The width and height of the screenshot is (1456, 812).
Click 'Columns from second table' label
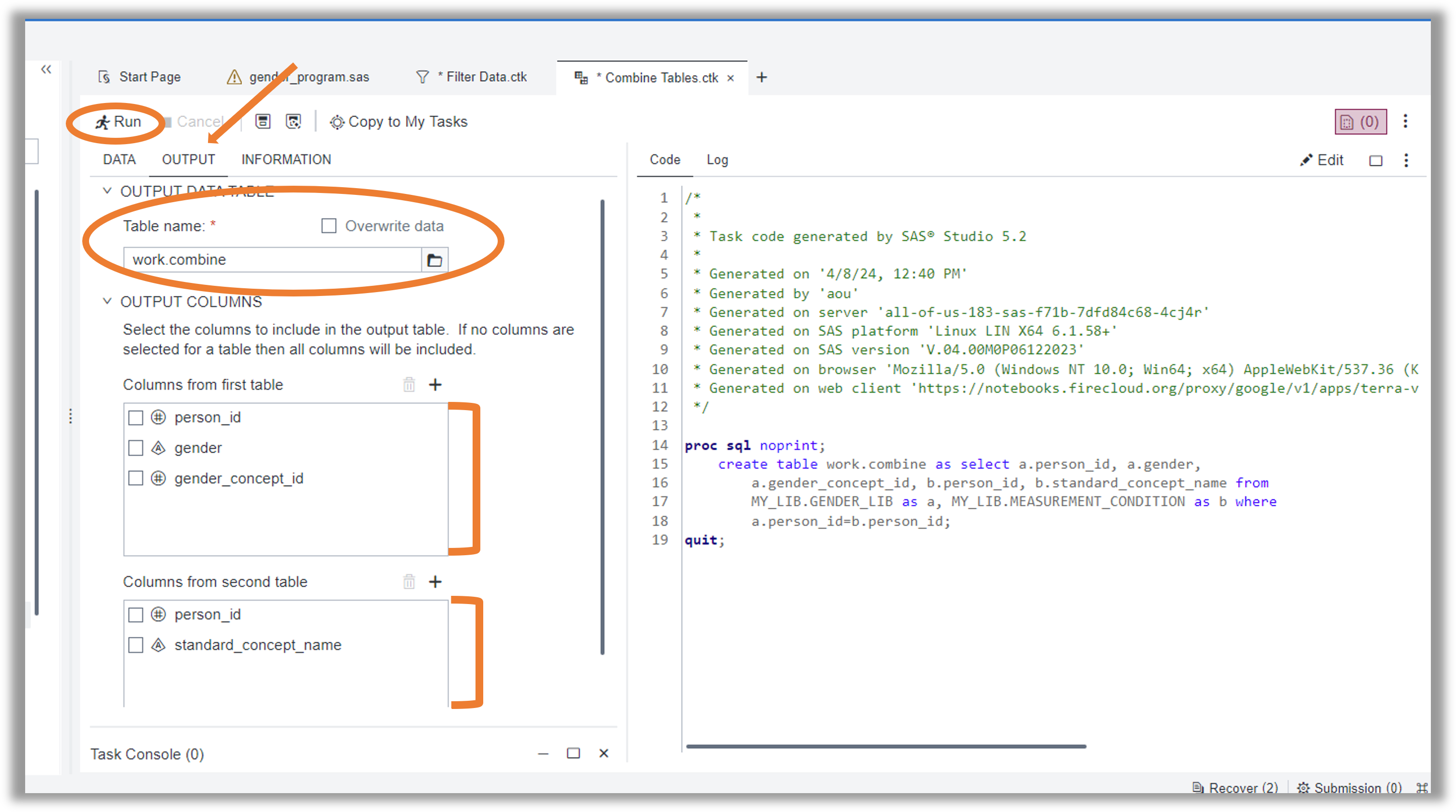215,582
